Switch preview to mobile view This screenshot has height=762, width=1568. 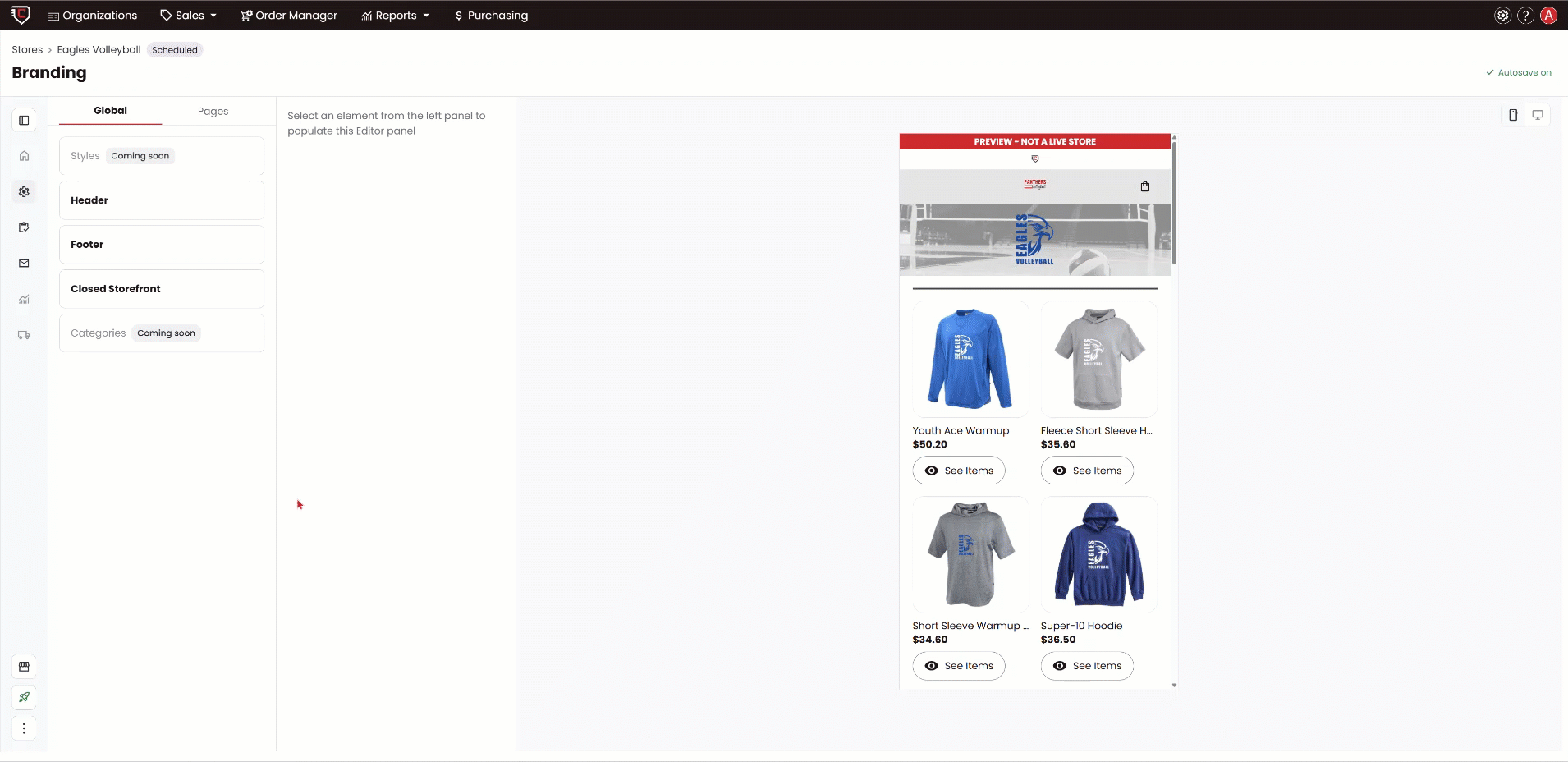(x=1513, y=115)
